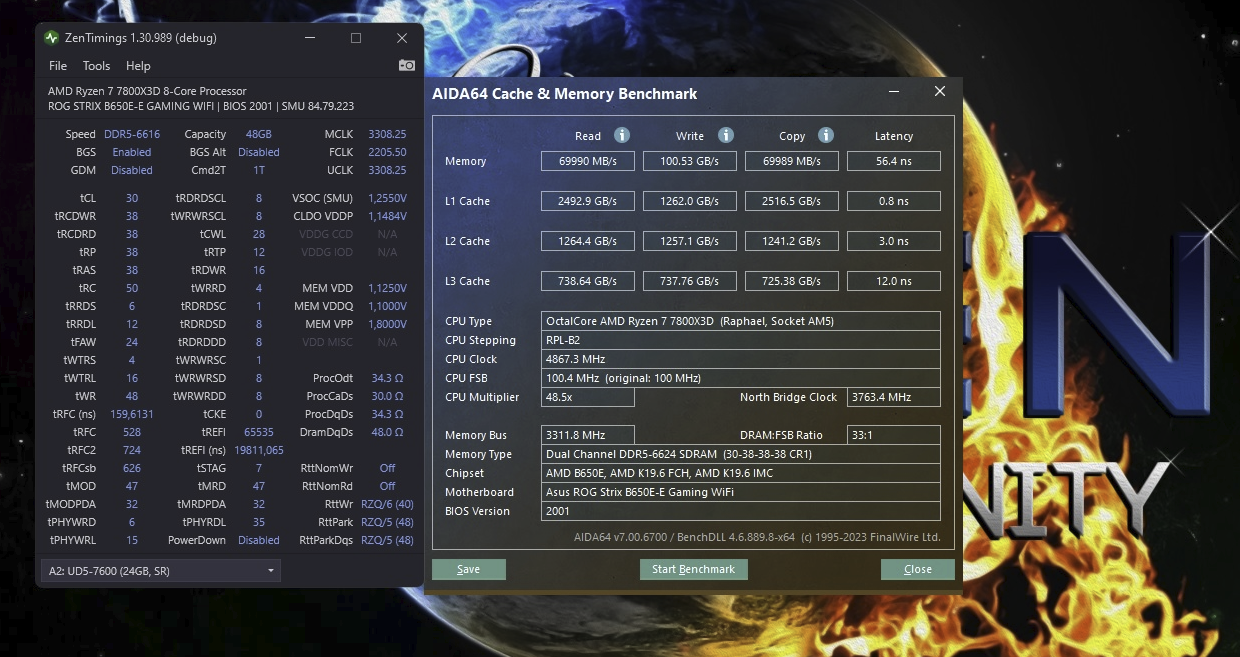Viewport: 1240px width, 657px height.
Task: Open the File menu in ZenTimings
Action: [x=58, y=66]
